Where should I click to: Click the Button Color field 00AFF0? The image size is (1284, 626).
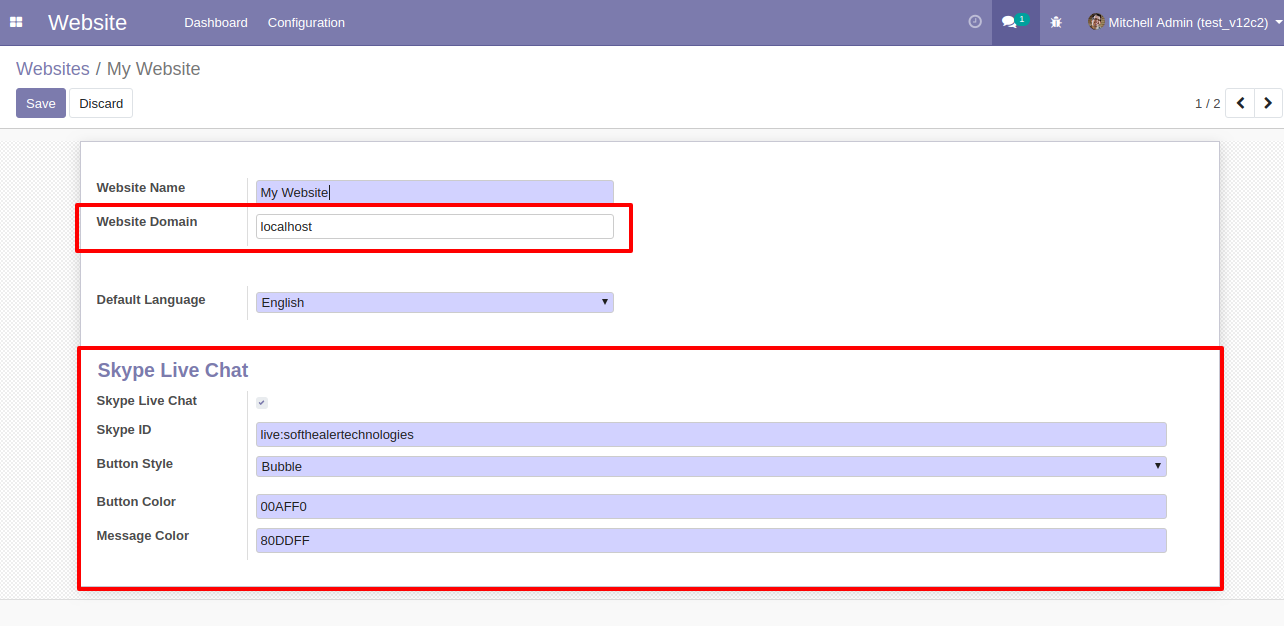point(711,506)
